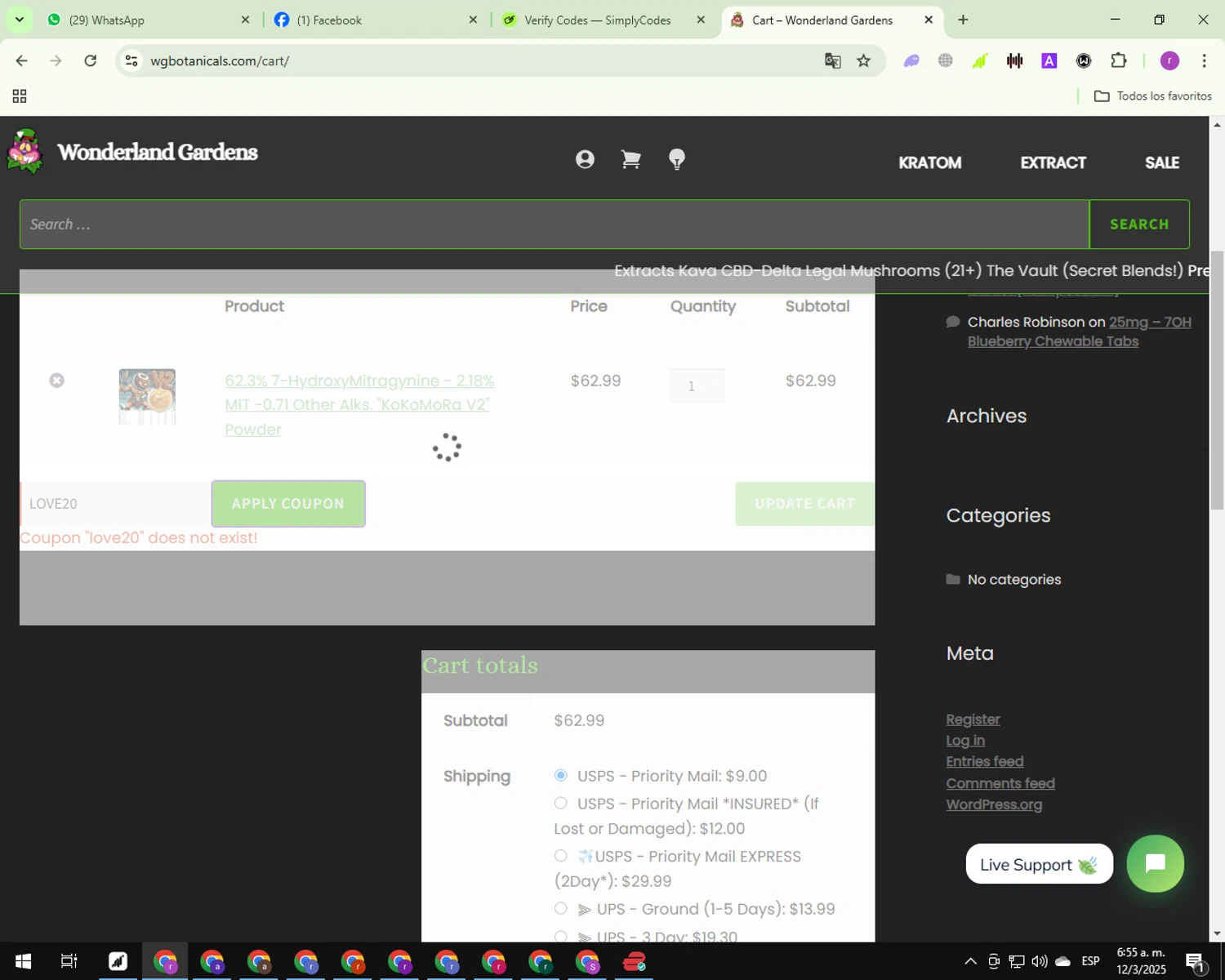Reload the page
This screenshot has width=1225, height=980.
(x=91, y=60)
